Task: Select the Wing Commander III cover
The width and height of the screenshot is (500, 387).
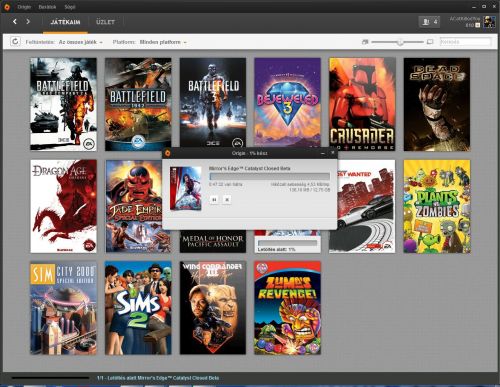Action: [x=213, y=308]
